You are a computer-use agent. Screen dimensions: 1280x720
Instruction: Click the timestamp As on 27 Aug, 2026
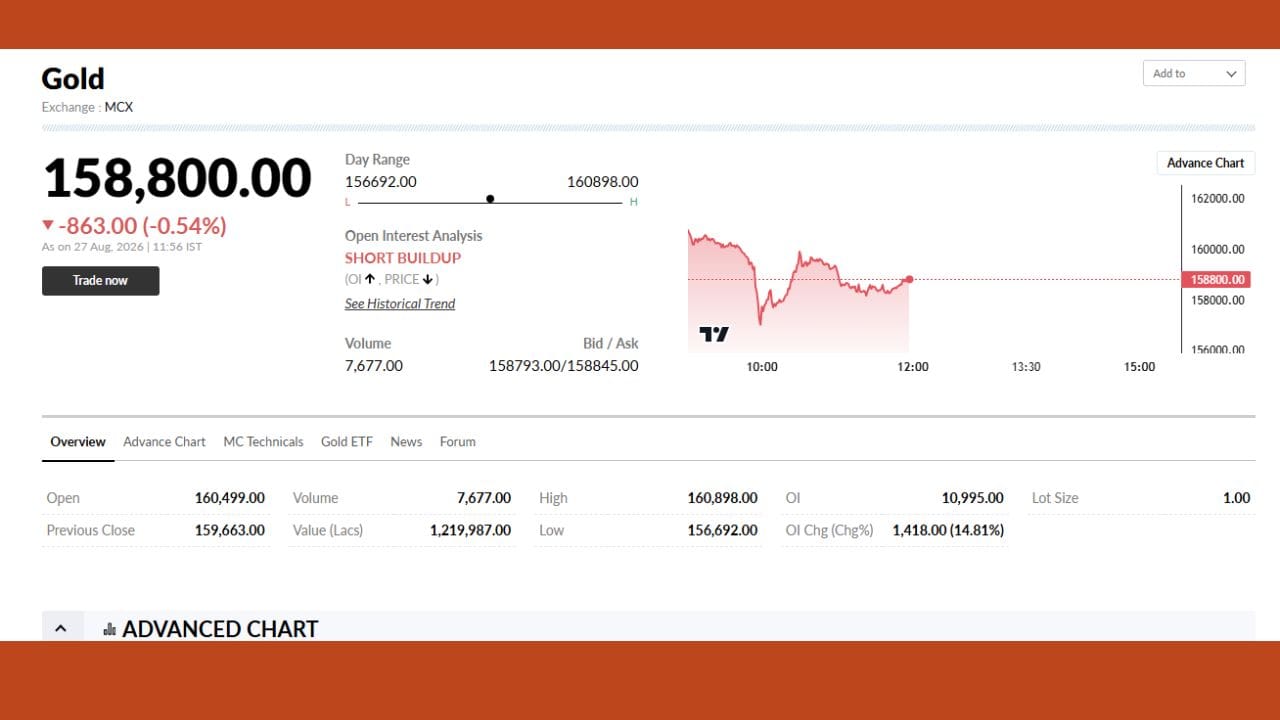pos(121,247)
